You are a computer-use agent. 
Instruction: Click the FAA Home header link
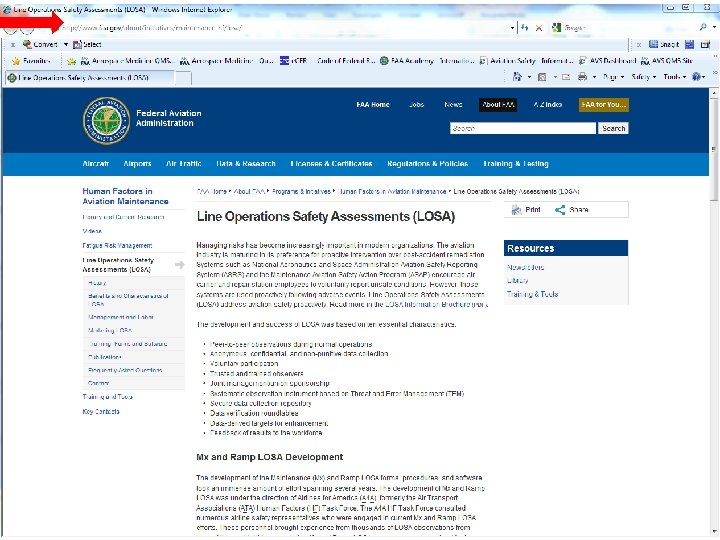point(373,105)
